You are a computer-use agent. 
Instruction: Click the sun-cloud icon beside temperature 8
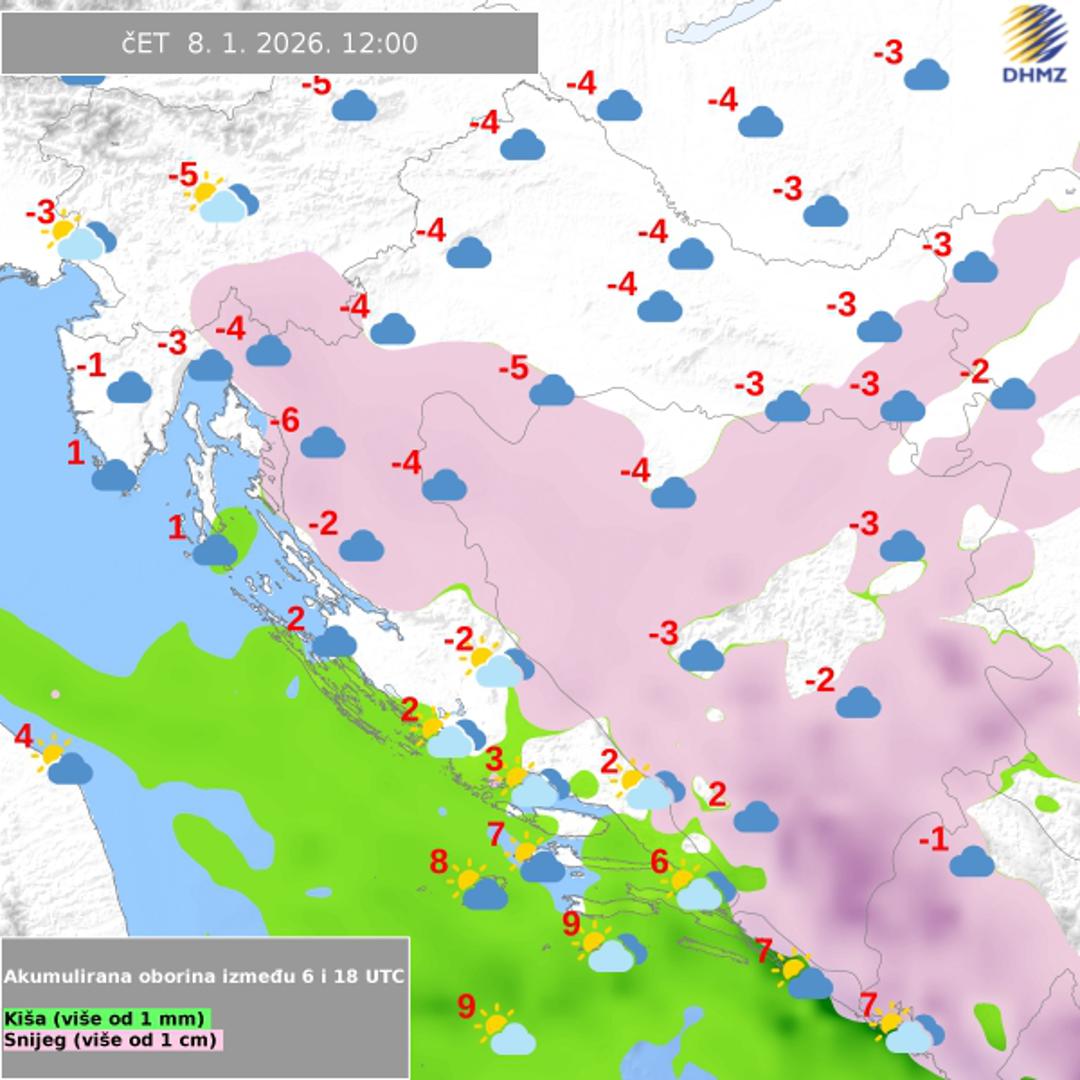click(479, 888)
